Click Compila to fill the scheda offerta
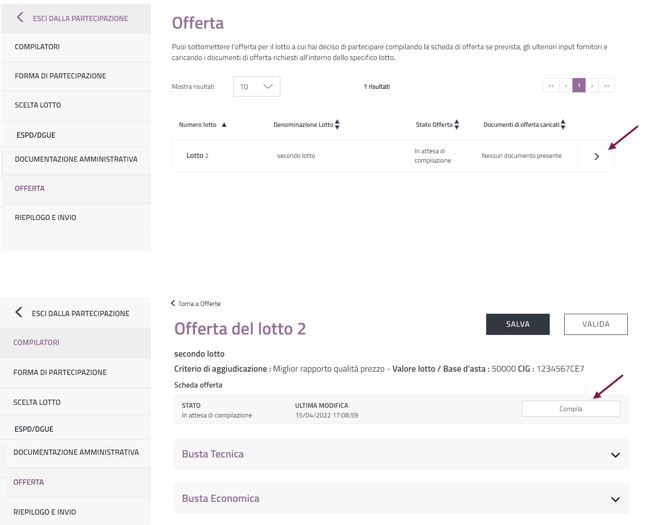 [570, 409]
